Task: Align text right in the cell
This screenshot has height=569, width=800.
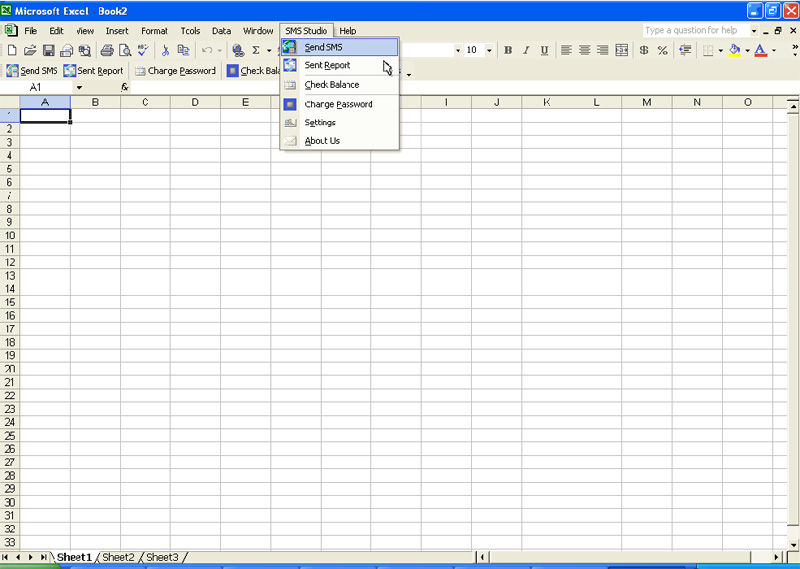Action: pos(603,50)
